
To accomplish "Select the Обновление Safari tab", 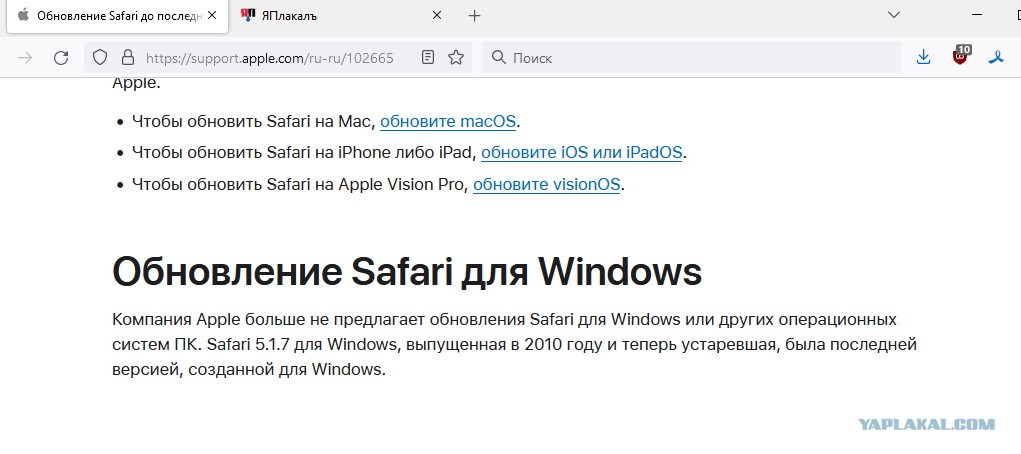I will (118, 16).
